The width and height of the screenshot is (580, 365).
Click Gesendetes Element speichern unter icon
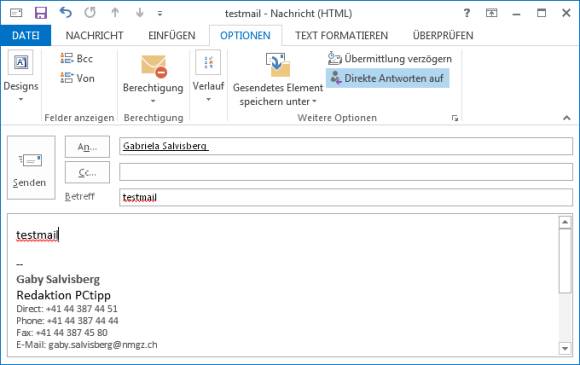point(278,65)
